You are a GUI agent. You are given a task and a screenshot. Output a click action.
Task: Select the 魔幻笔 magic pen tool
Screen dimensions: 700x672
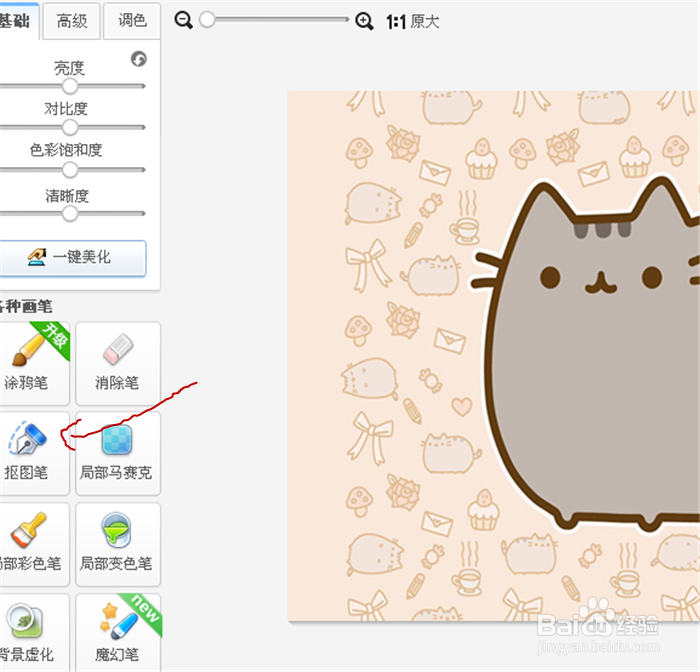[x=118, y=633]
